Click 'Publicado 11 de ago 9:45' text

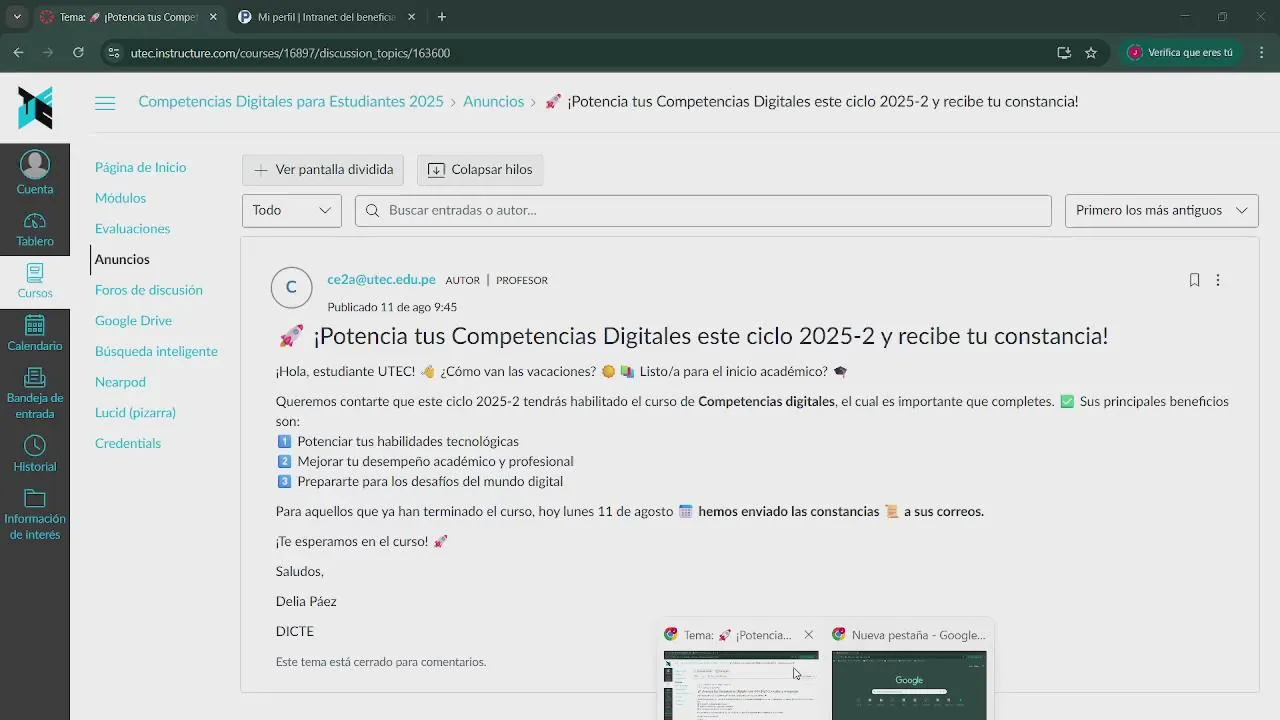392,308
